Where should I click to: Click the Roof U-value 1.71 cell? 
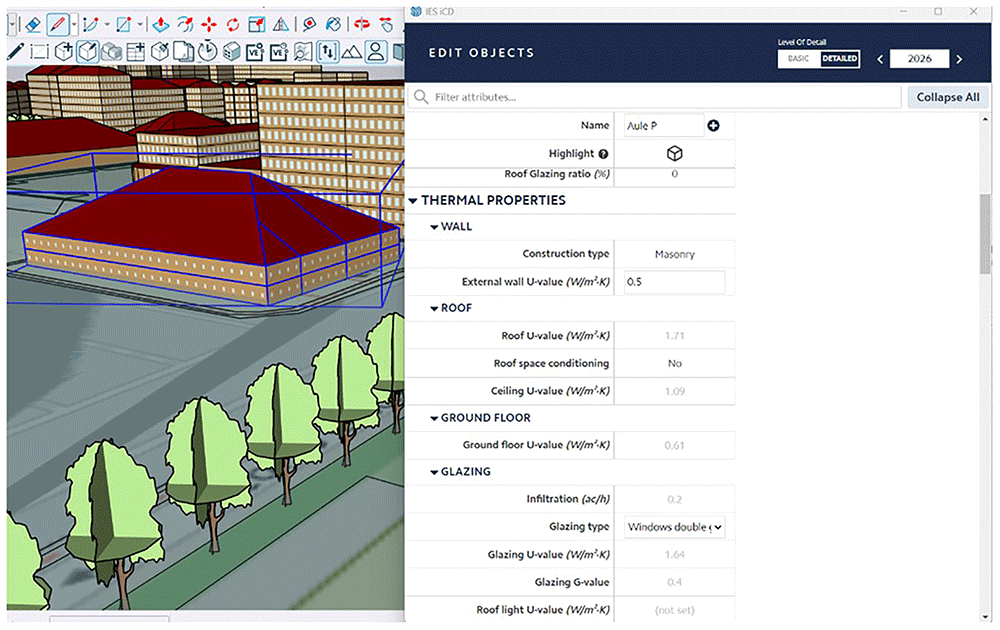[x=675, y=336]
